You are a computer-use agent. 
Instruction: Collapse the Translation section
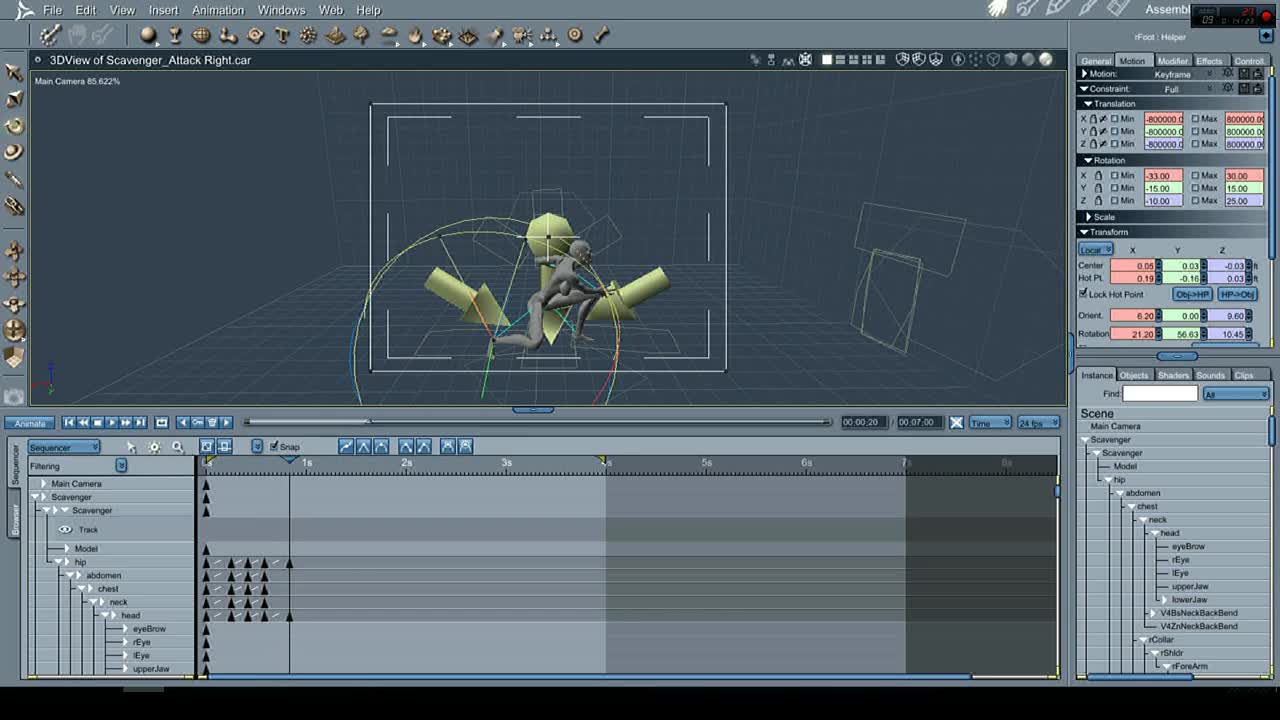click(x=1088, y=104)
